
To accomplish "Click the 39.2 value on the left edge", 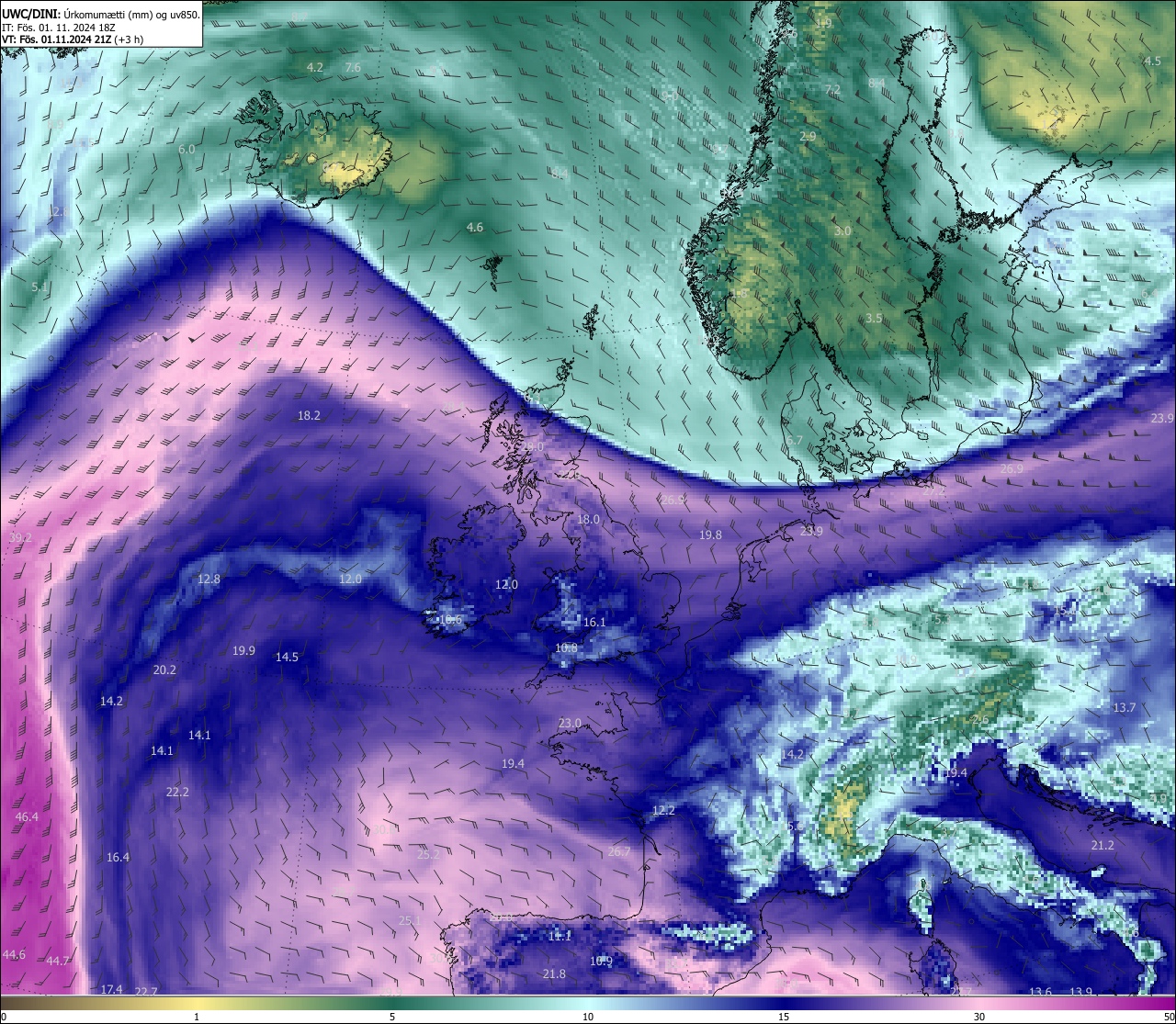I will (20, 537).
